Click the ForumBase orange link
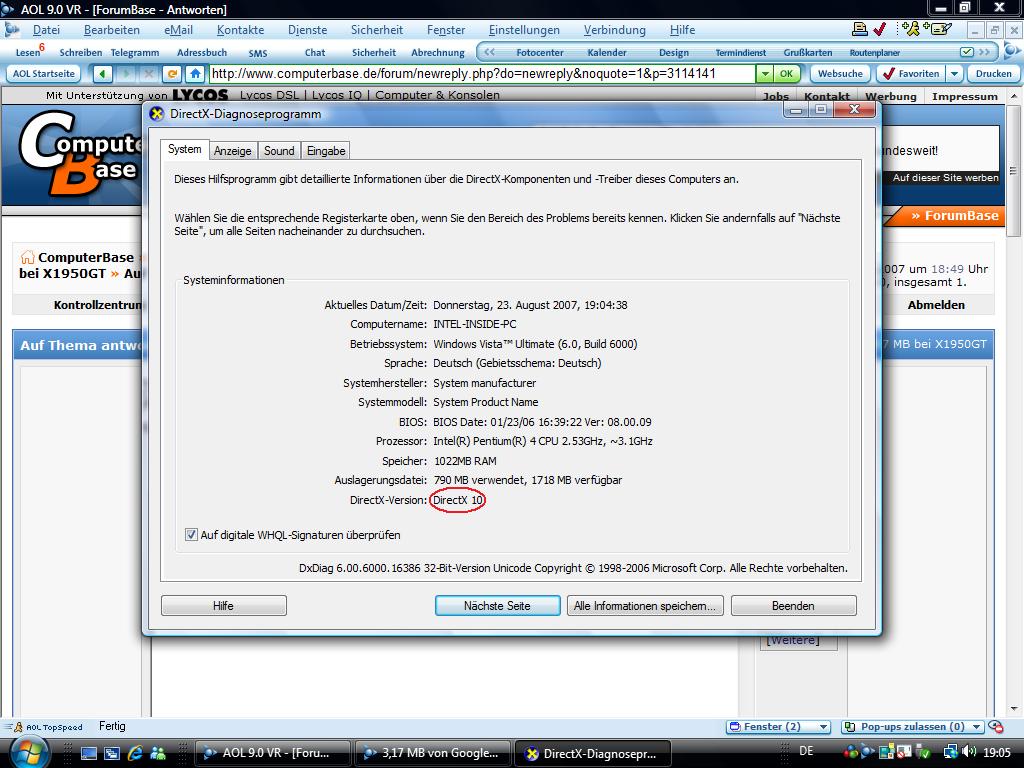Screen dimensions: 1024x768 pyautogui.click(x=955, y=216)
